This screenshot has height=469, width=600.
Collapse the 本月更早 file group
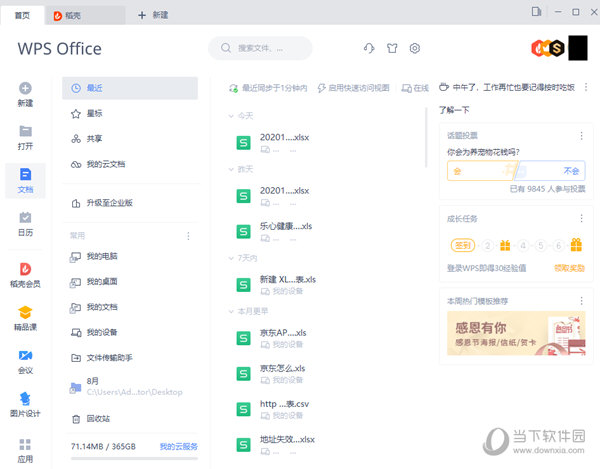click(x=231, y=311)
